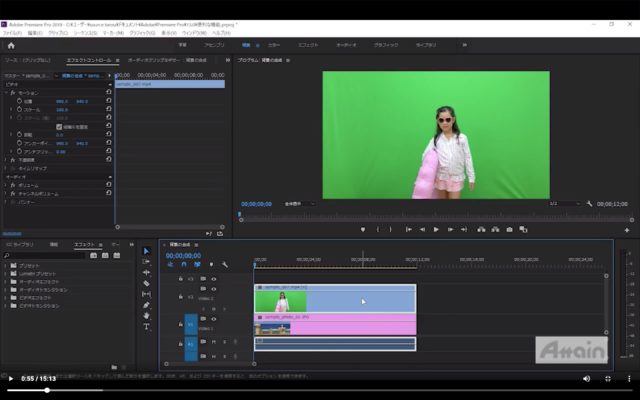Image resolution: width=640 pixels, height=400 pixels.
Task: Play the sequence in the program monitor
Action: 436,229
